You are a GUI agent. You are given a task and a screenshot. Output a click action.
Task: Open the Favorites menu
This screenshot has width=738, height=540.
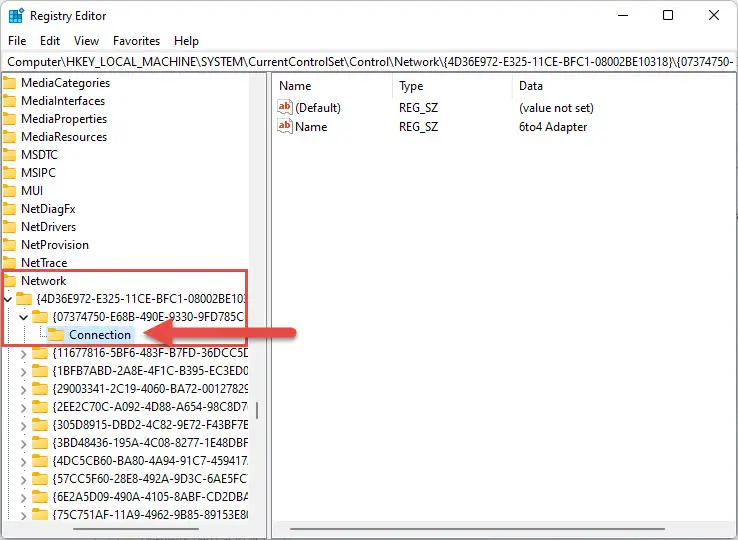[x=136, y=41]
